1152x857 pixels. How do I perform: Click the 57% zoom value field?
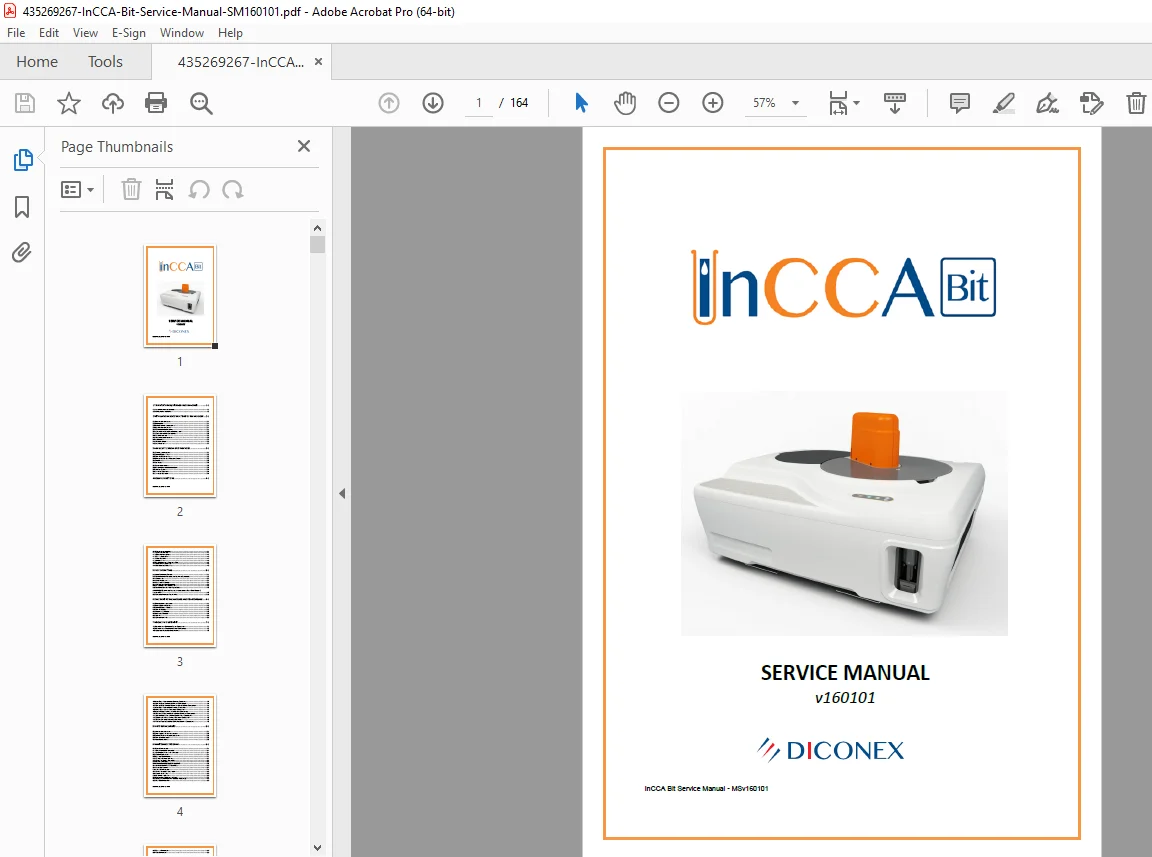pos(764,103)
